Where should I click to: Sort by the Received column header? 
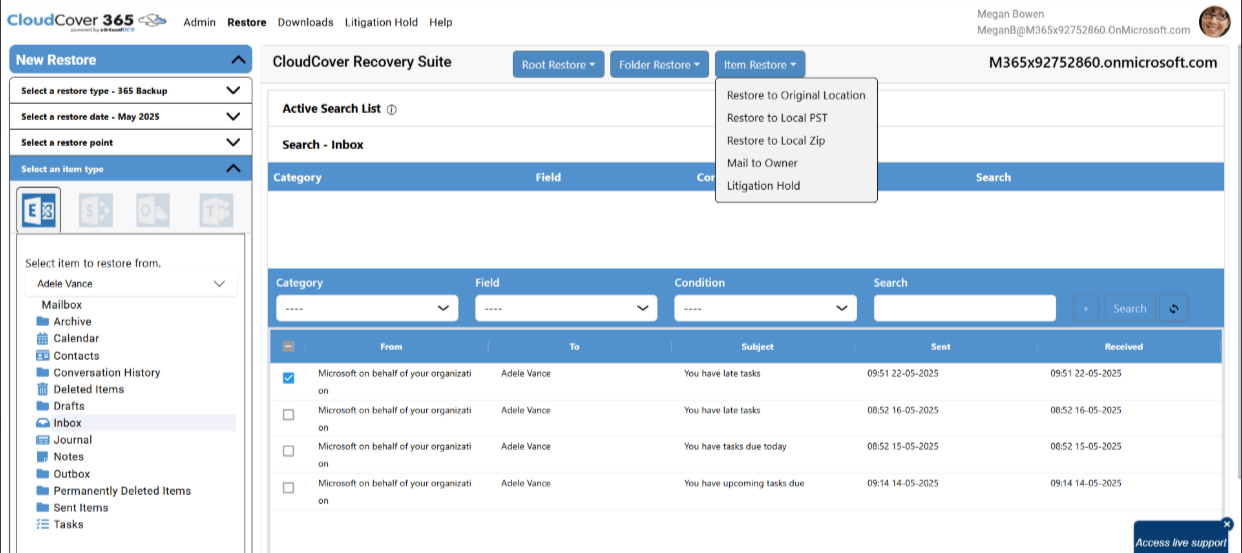1123,347
